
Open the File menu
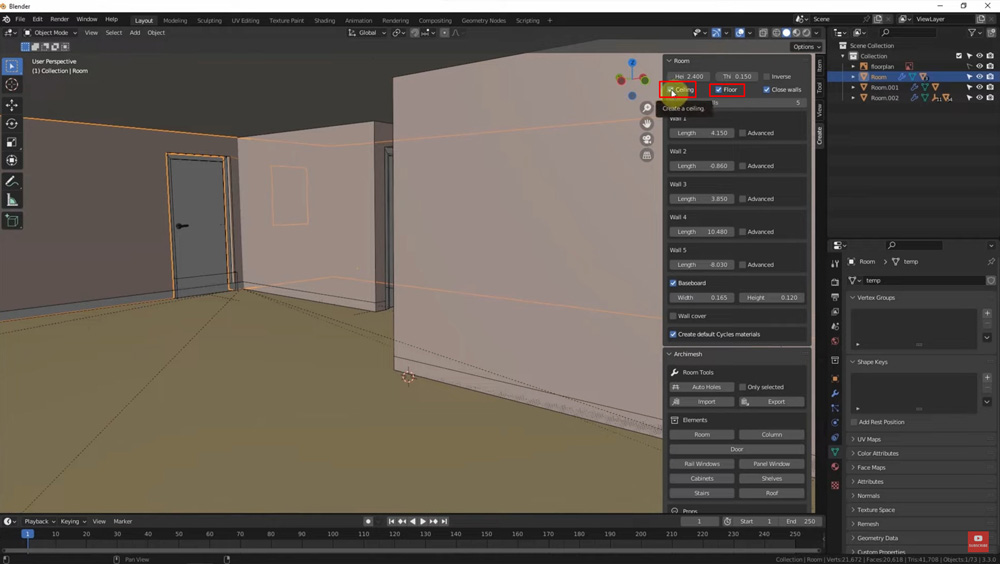pyautogui.click(x=20, y=20)
